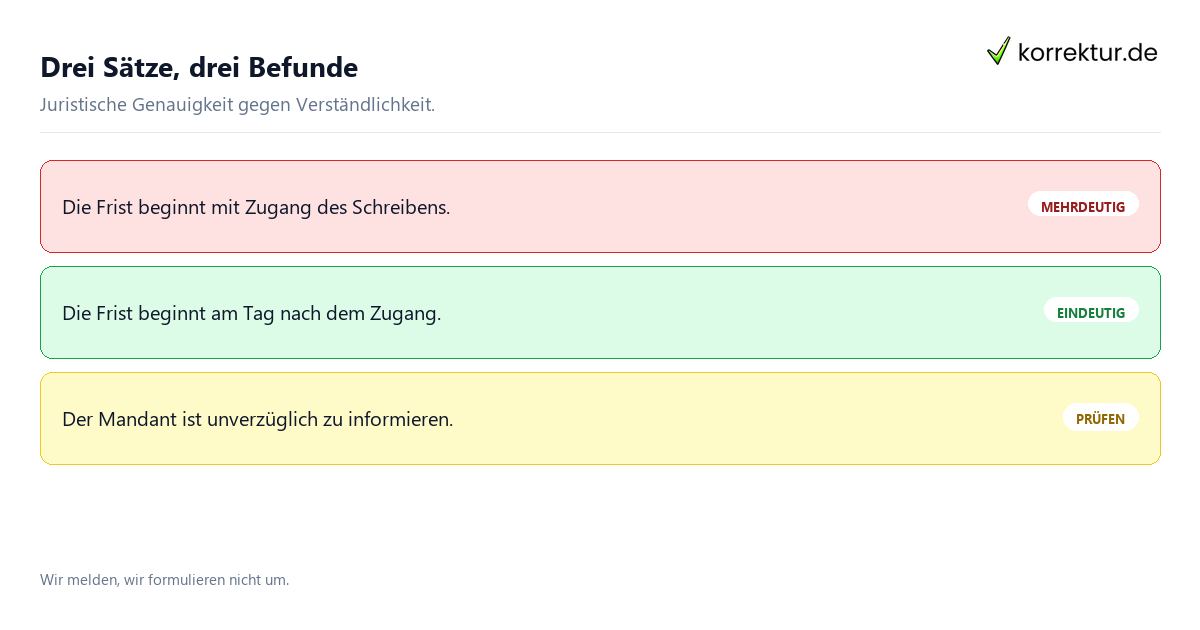Click the horizontal divider below the header

[600, 132]
